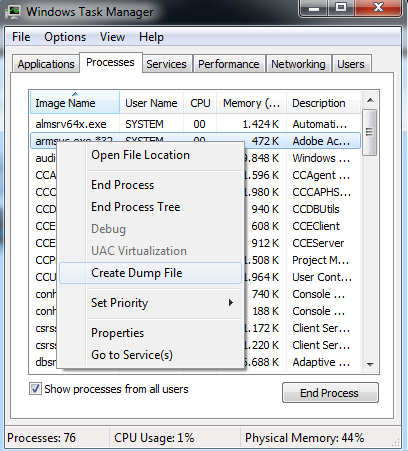The image size is (408, 451).
Task: Click the Task Manager title bar icon
Action: click(x=14, y=12)
